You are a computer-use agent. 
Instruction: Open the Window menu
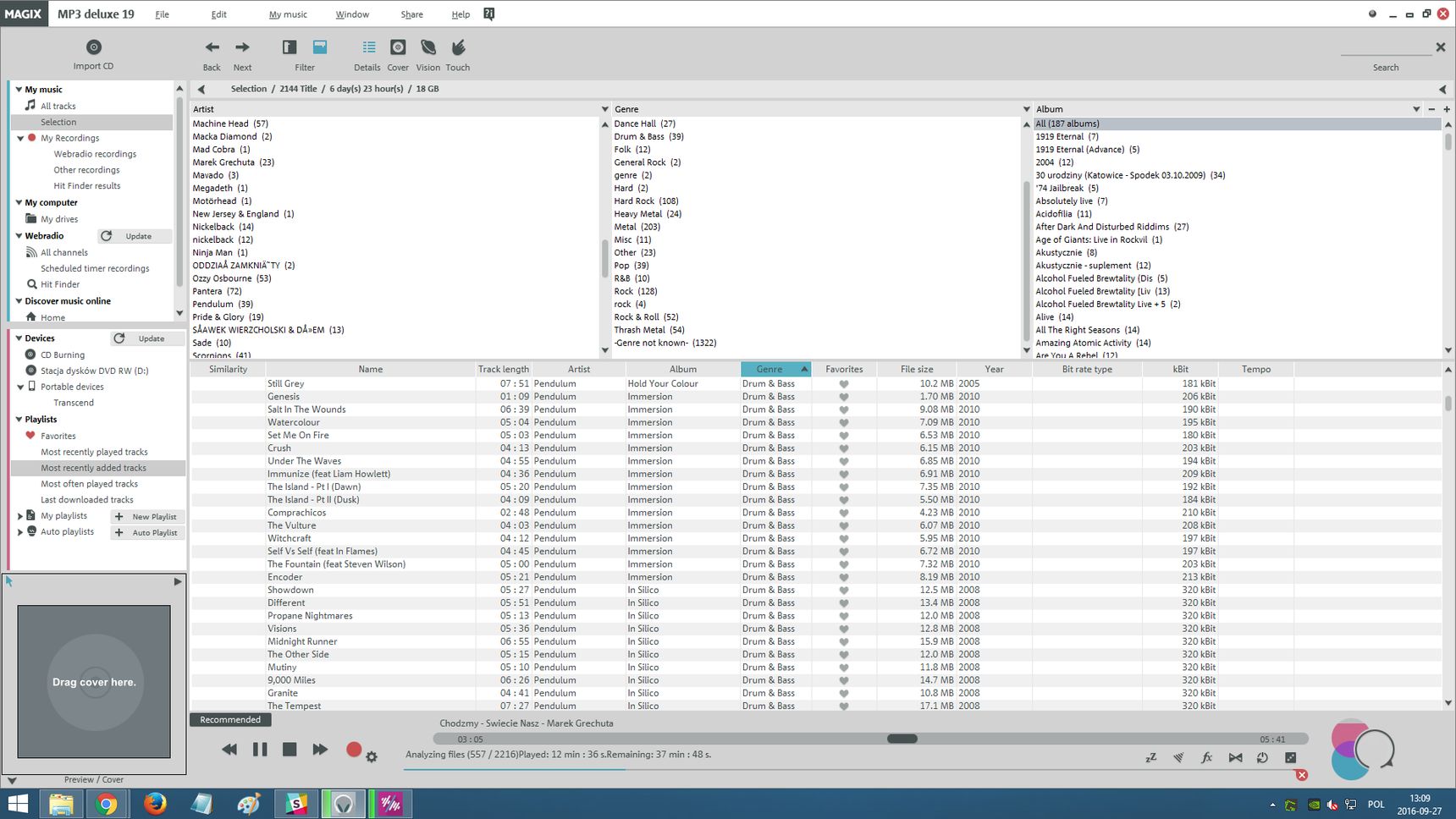(x=352, y=14)
